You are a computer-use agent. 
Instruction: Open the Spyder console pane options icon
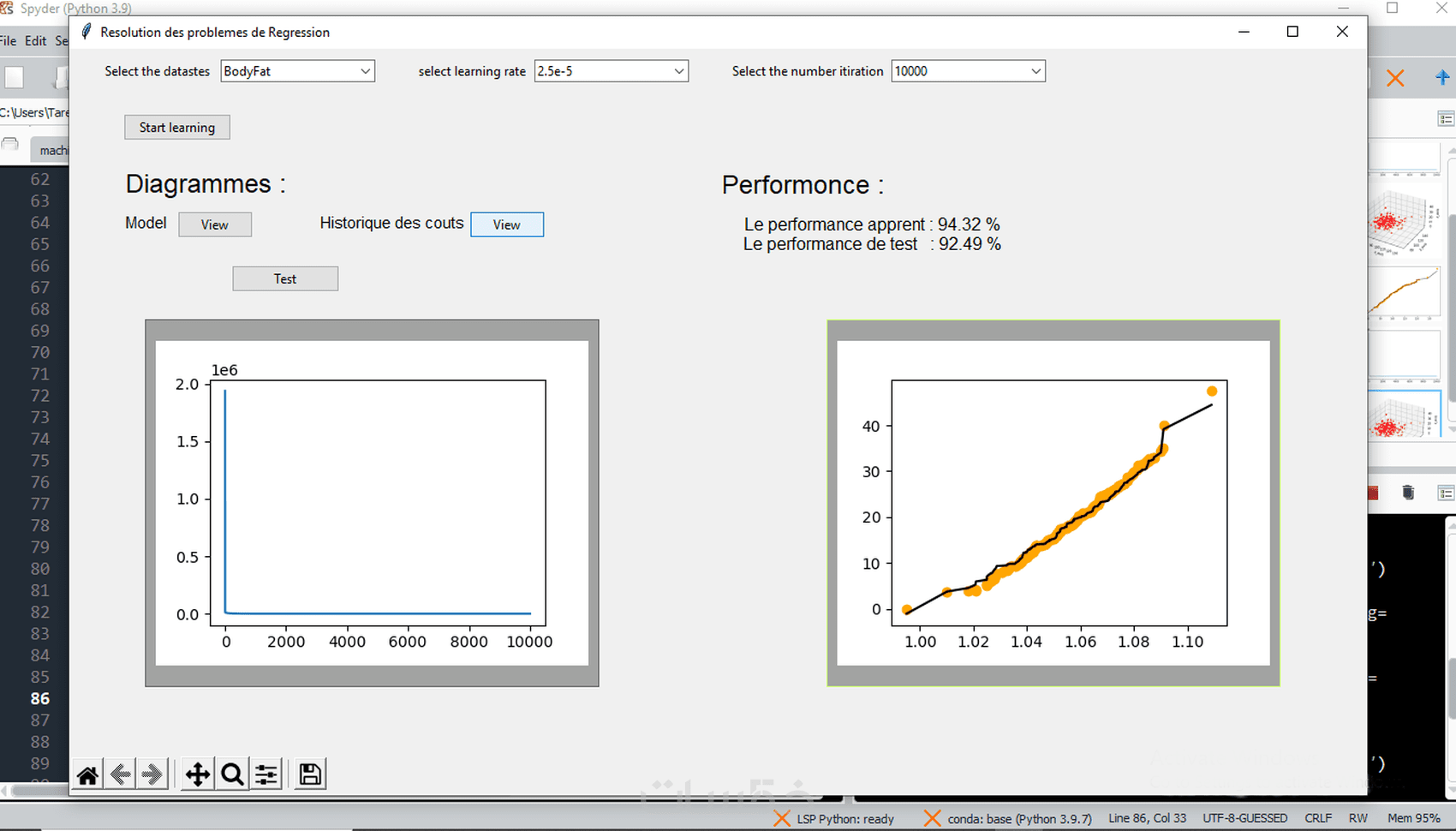(x=1446, y=493)
